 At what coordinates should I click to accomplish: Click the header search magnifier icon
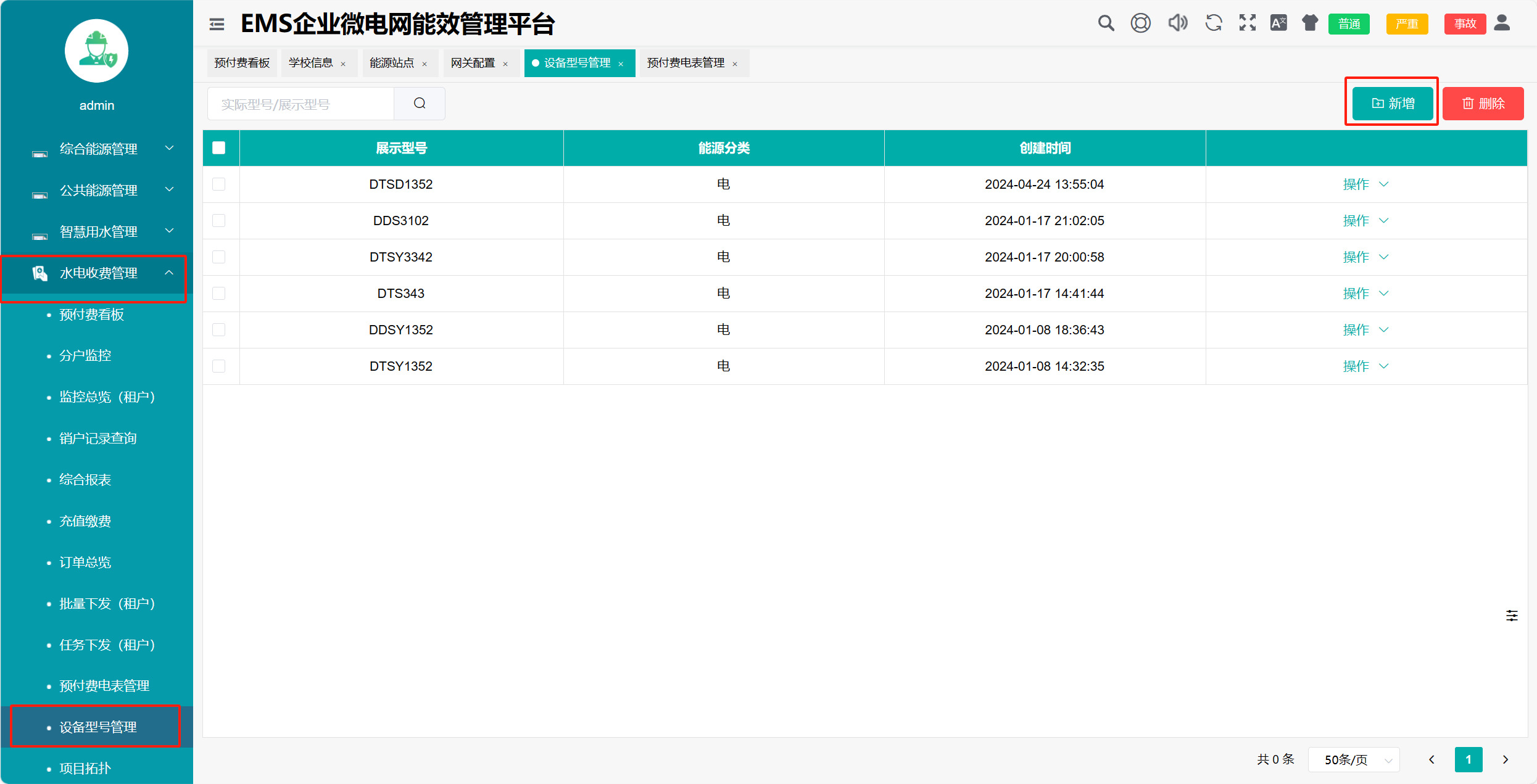tap(1106, 23)
